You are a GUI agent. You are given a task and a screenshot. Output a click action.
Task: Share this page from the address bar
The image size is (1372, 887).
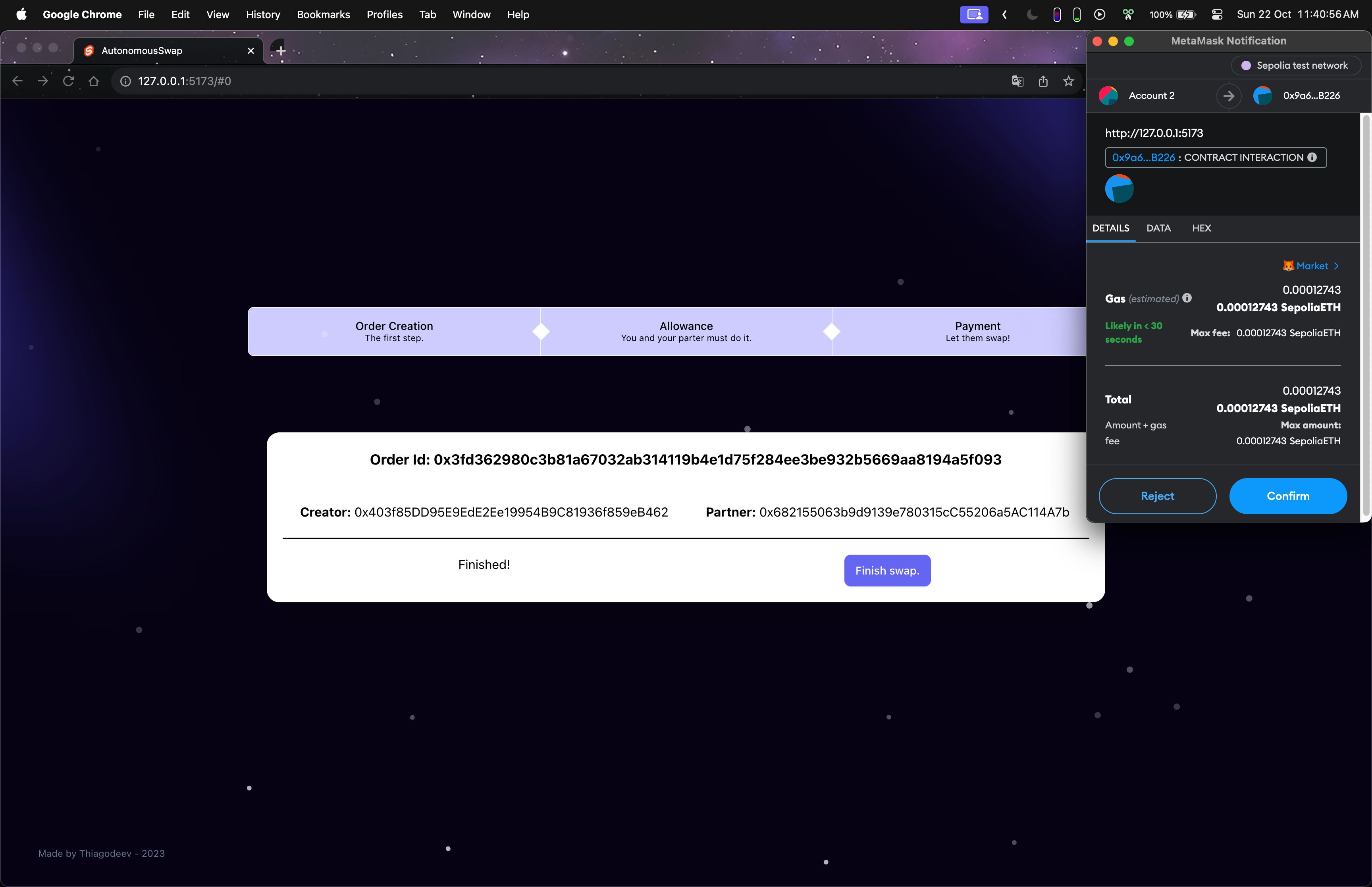click(1043, 81)
